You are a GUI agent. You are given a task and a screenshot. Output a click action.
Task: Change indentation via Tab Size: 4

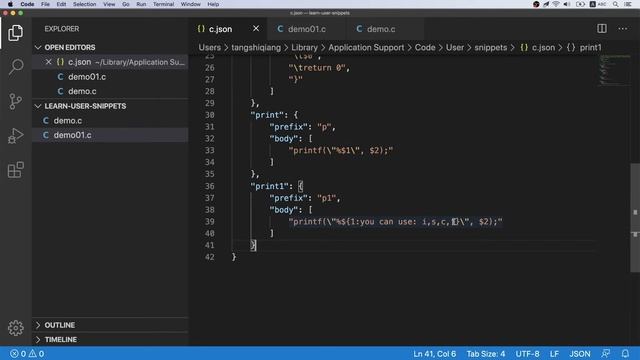point(486,353)
